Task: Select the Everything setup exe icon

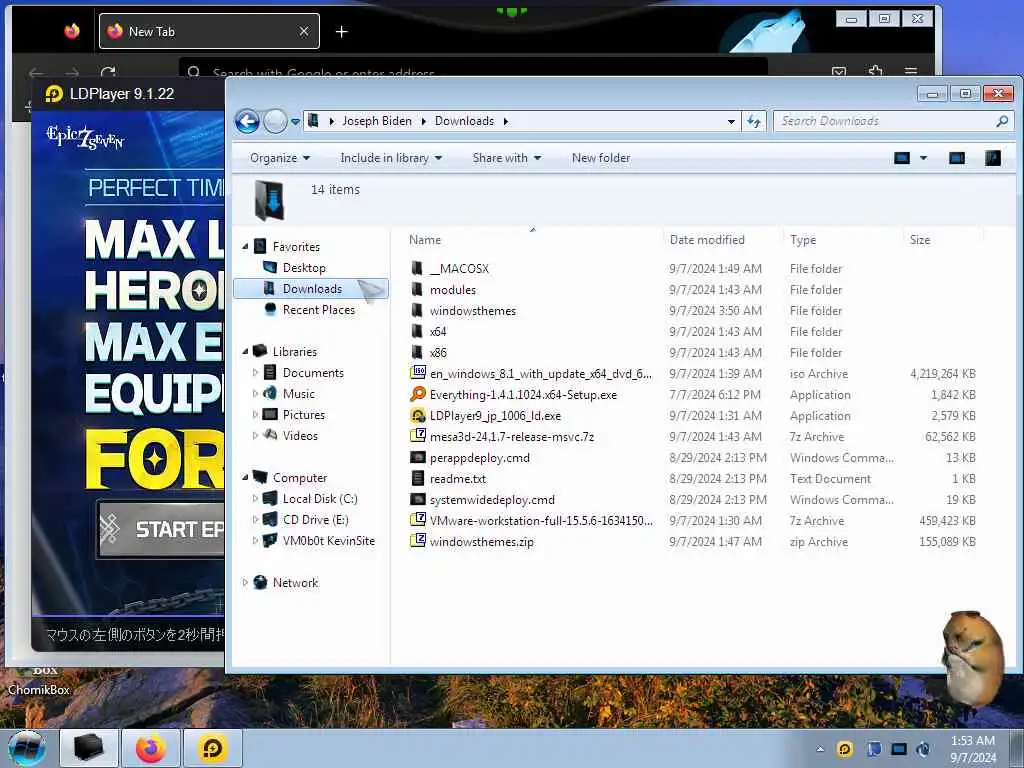Action: pyautogui.click(x=418, y=394)
